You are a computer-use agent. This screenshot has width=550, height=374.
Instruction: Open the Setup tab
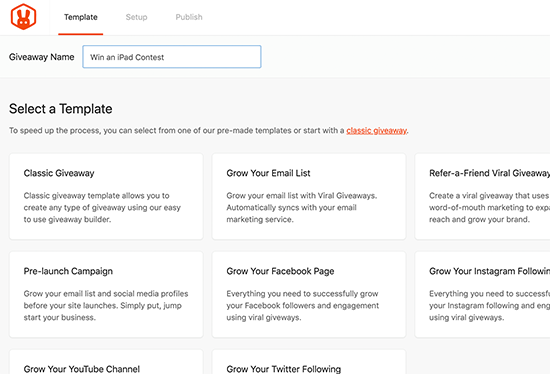136,17
